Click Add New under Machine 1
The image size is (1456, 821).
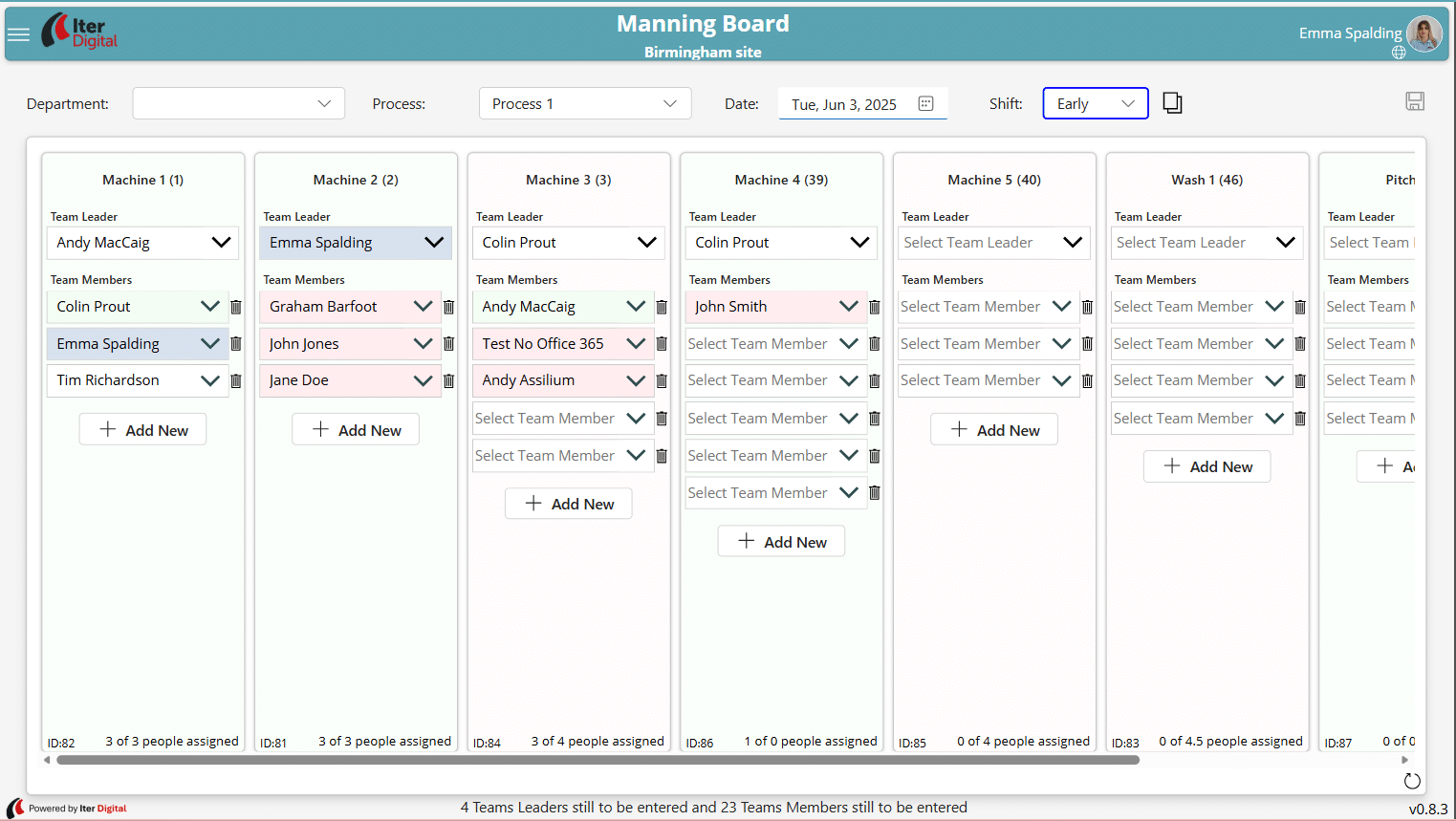[142, 430]
